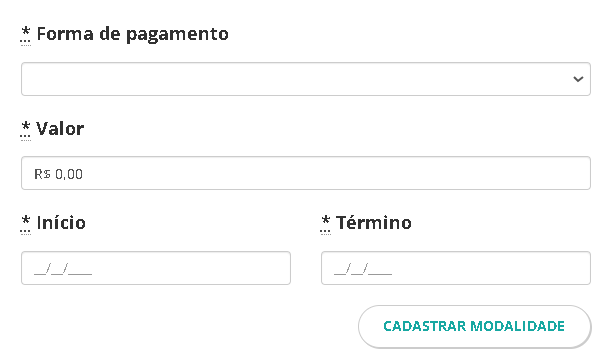Click the required asterisk before Forma de pagamento
605x362 pixels.
point(25,35)
